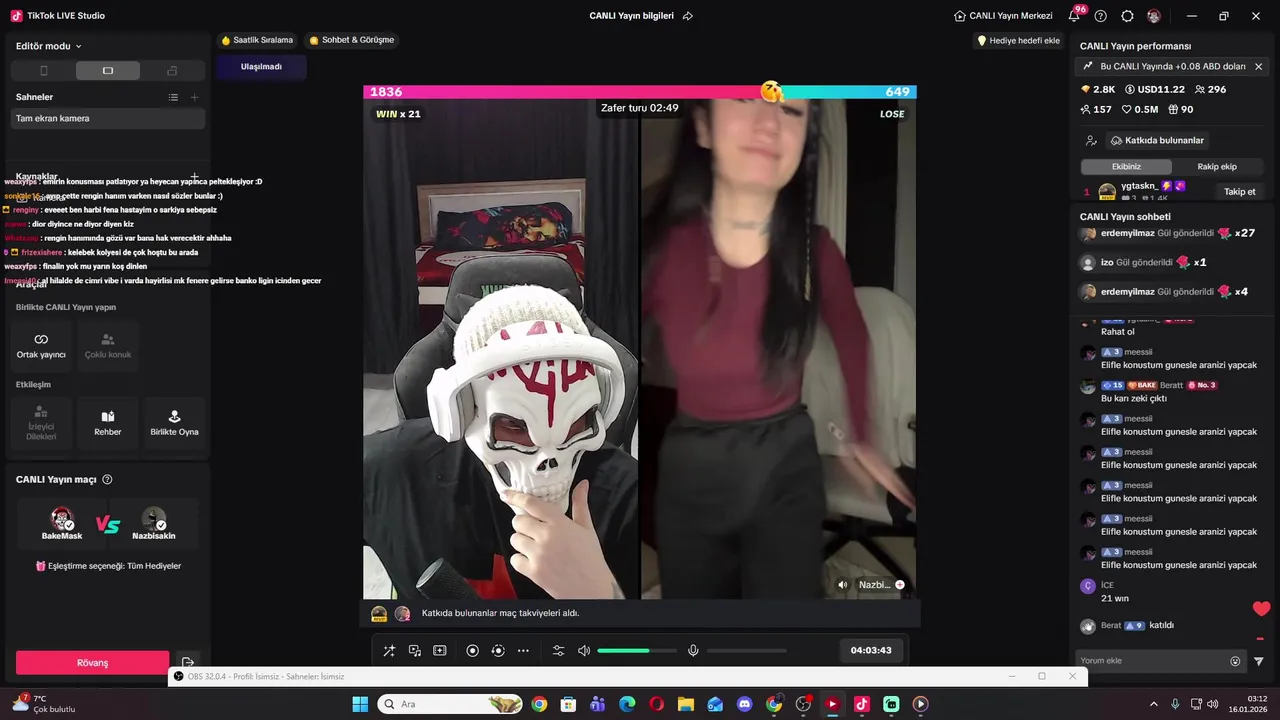Open Discord from the taskbar
Viewport: 1280px width, 720px height.
744,704
